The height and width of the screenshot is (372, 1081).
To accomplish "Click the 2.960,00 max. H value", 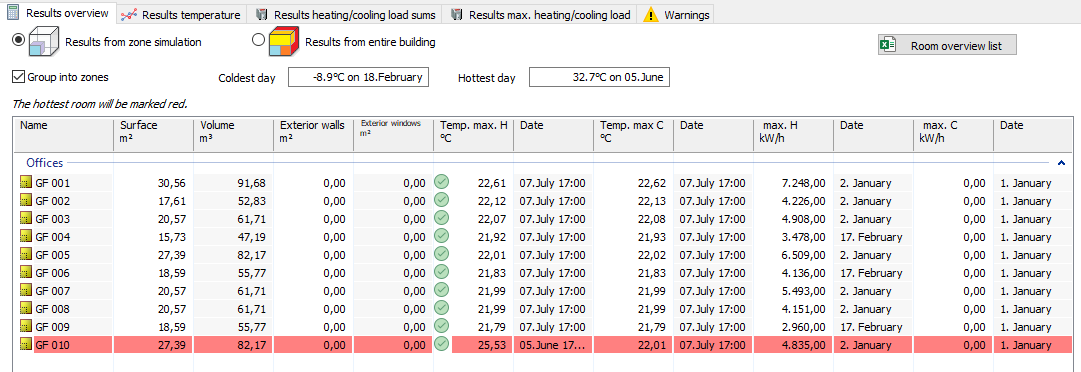I will click(804, 327).
